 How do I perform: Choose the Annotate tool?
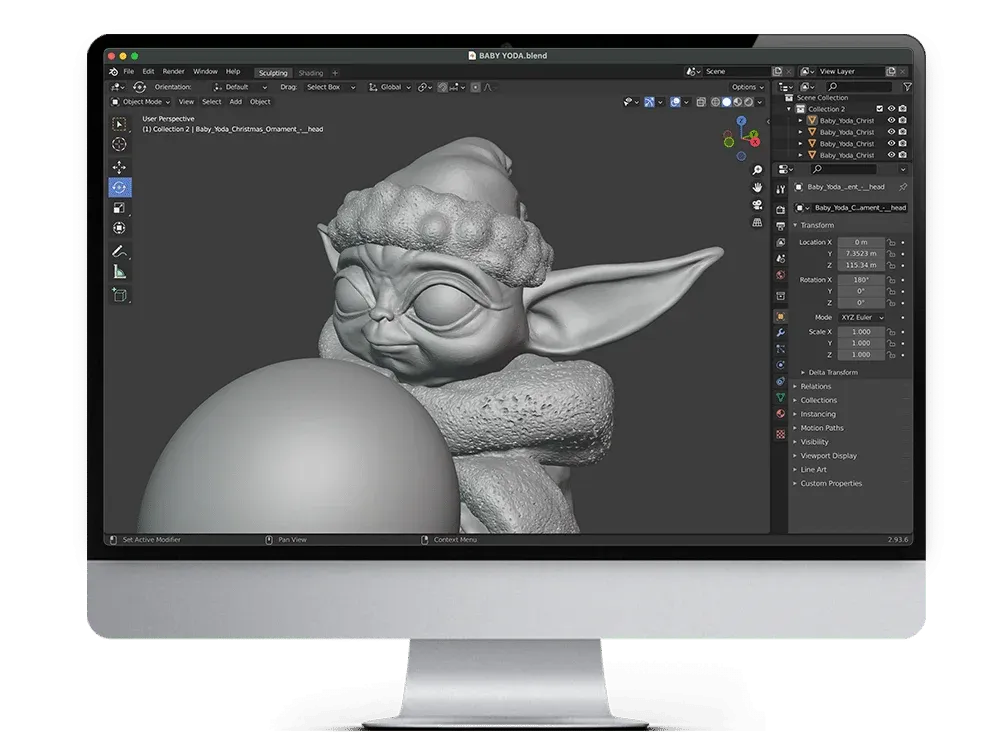(119, 251)
